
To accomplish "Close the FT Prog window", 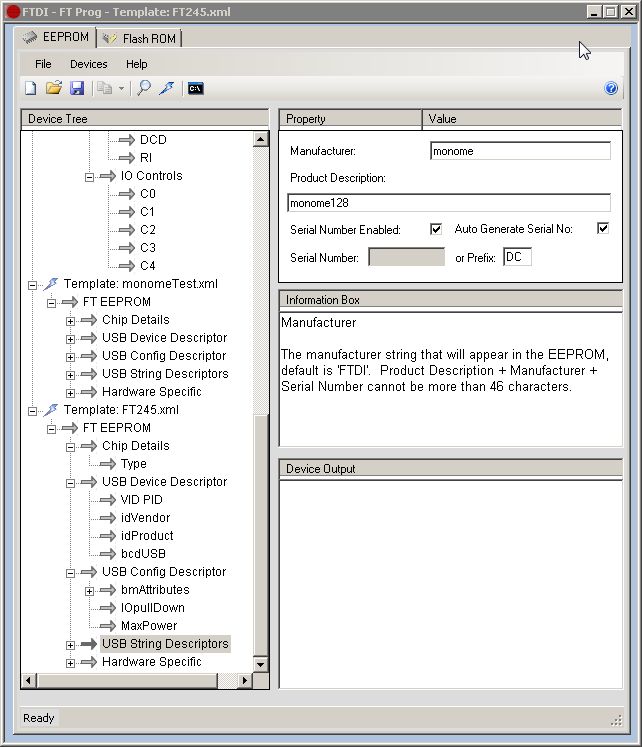I will point(629,11).
